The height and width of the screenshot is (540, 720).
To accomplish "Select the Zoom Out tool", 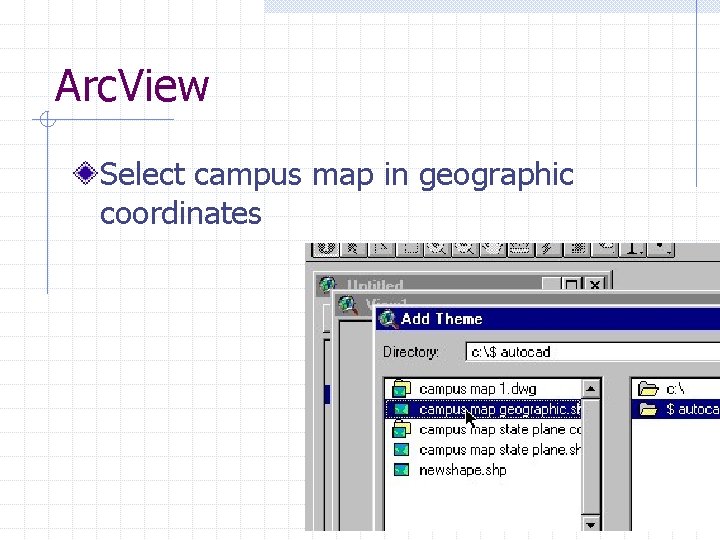I will click(x=466, y=249).
